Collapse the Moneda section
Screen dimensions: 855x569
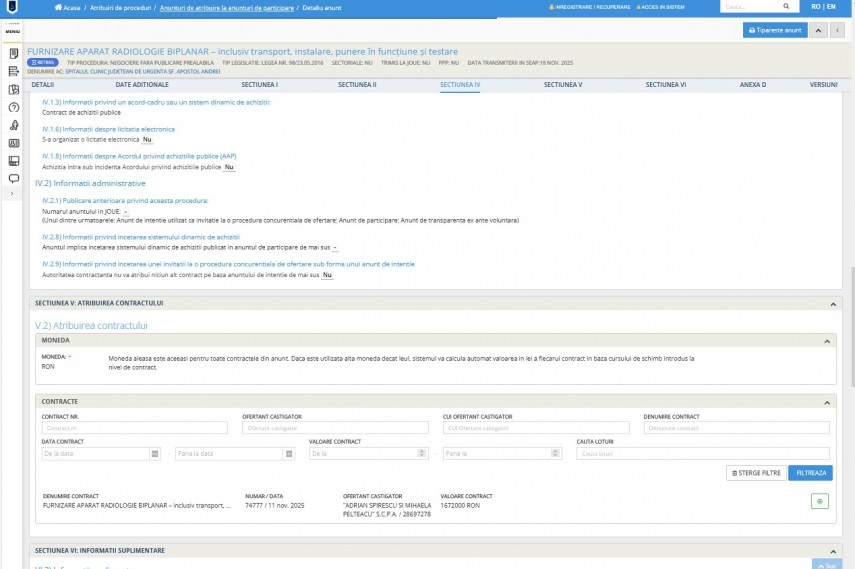coord(827,341)
